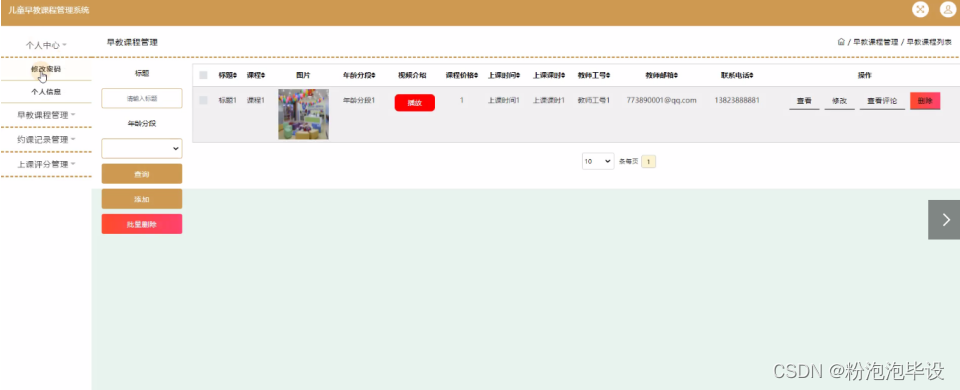Click the phone number 13823888881 cell

pos(737,100)
